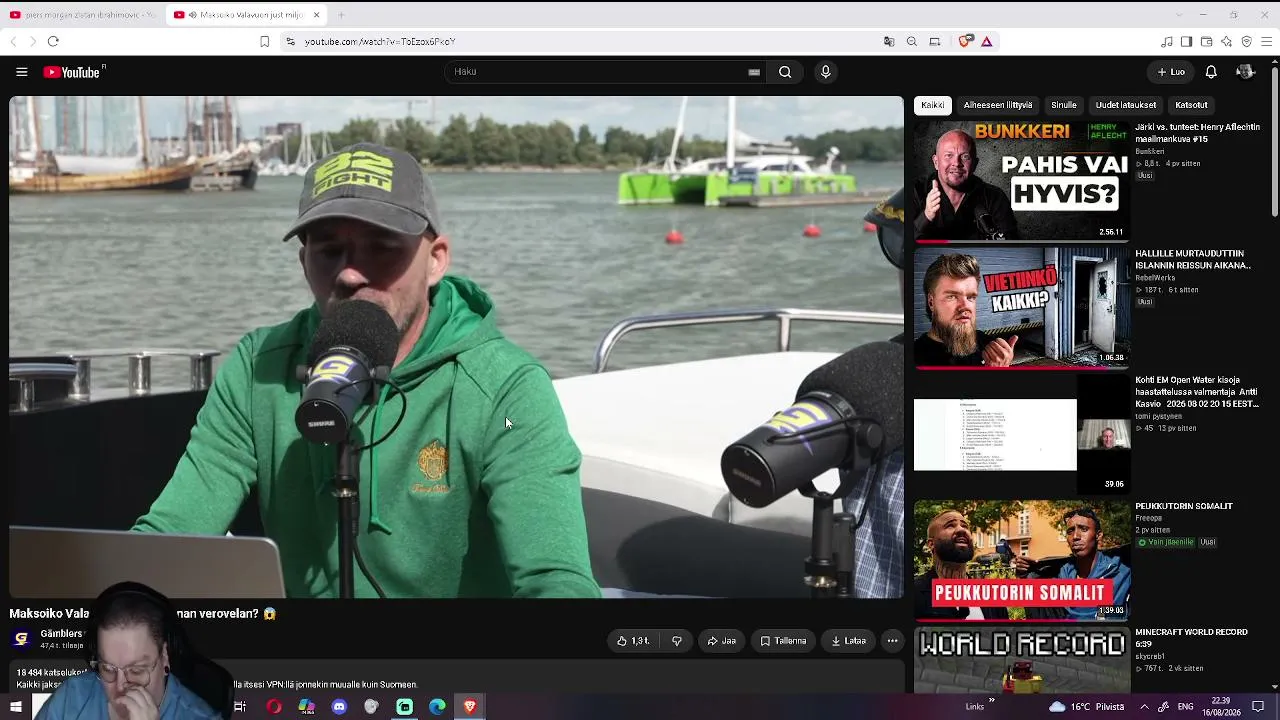Click the Tallenna save button
1280x720 pixels.
(x=783, y=641)
